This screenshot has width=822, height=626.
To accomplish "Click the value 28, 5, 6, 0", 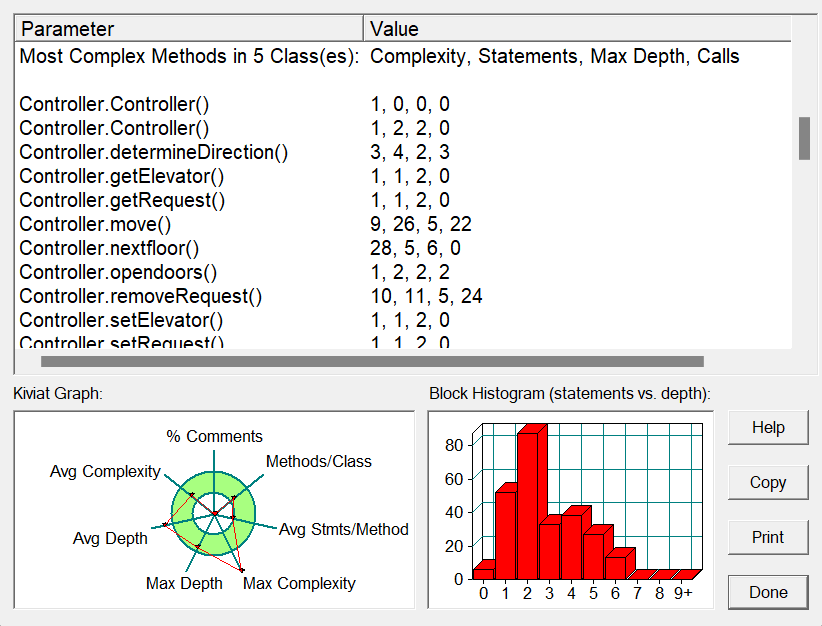I will (415, 249).
